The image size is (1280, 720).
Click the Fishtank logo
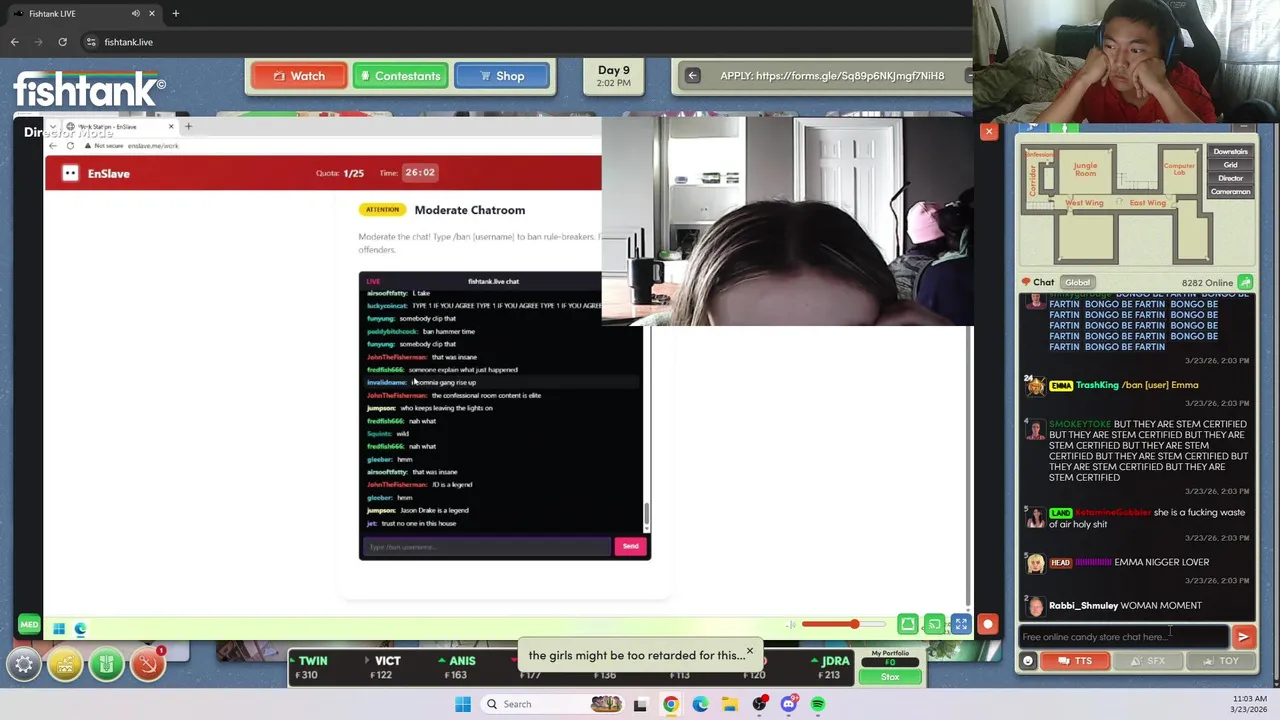[x=89, y=88]
